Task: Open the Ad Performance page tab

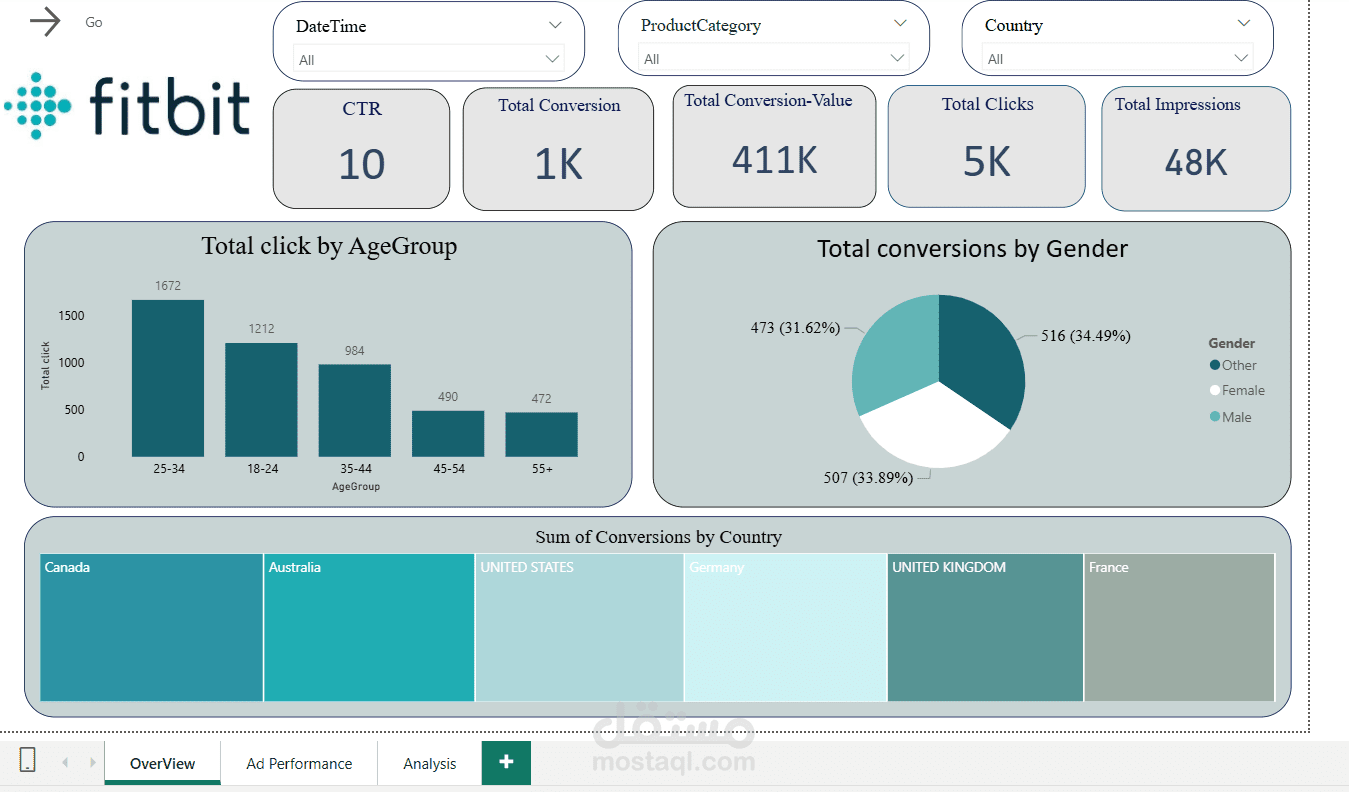Action: [299, 763]
